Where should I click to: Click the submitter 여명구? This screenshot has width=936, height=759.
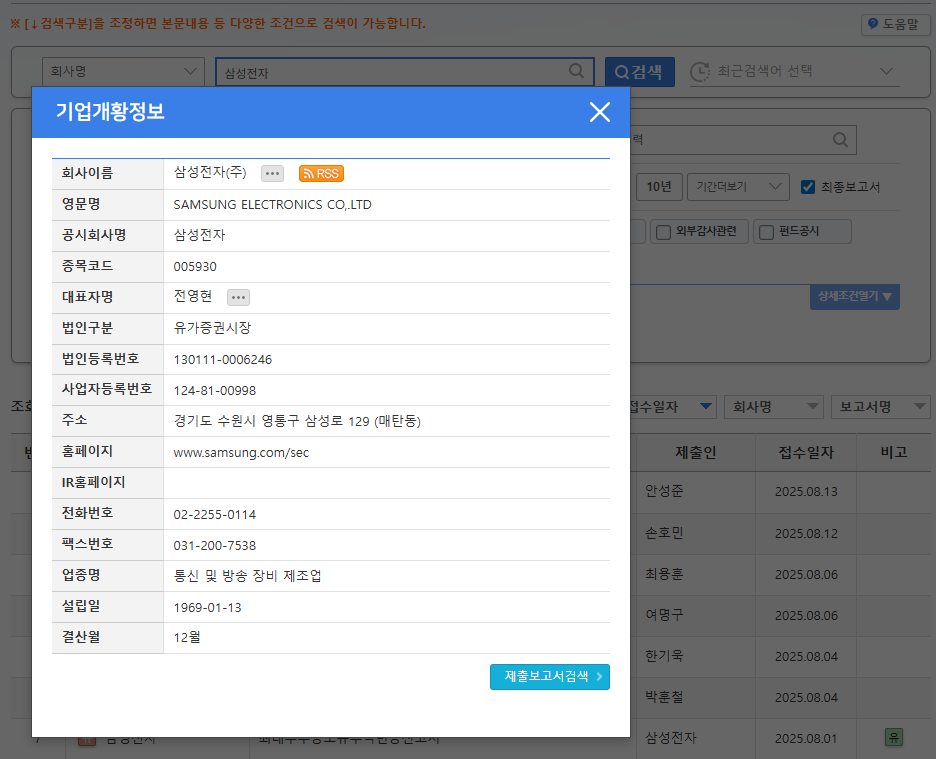(664, 614)
